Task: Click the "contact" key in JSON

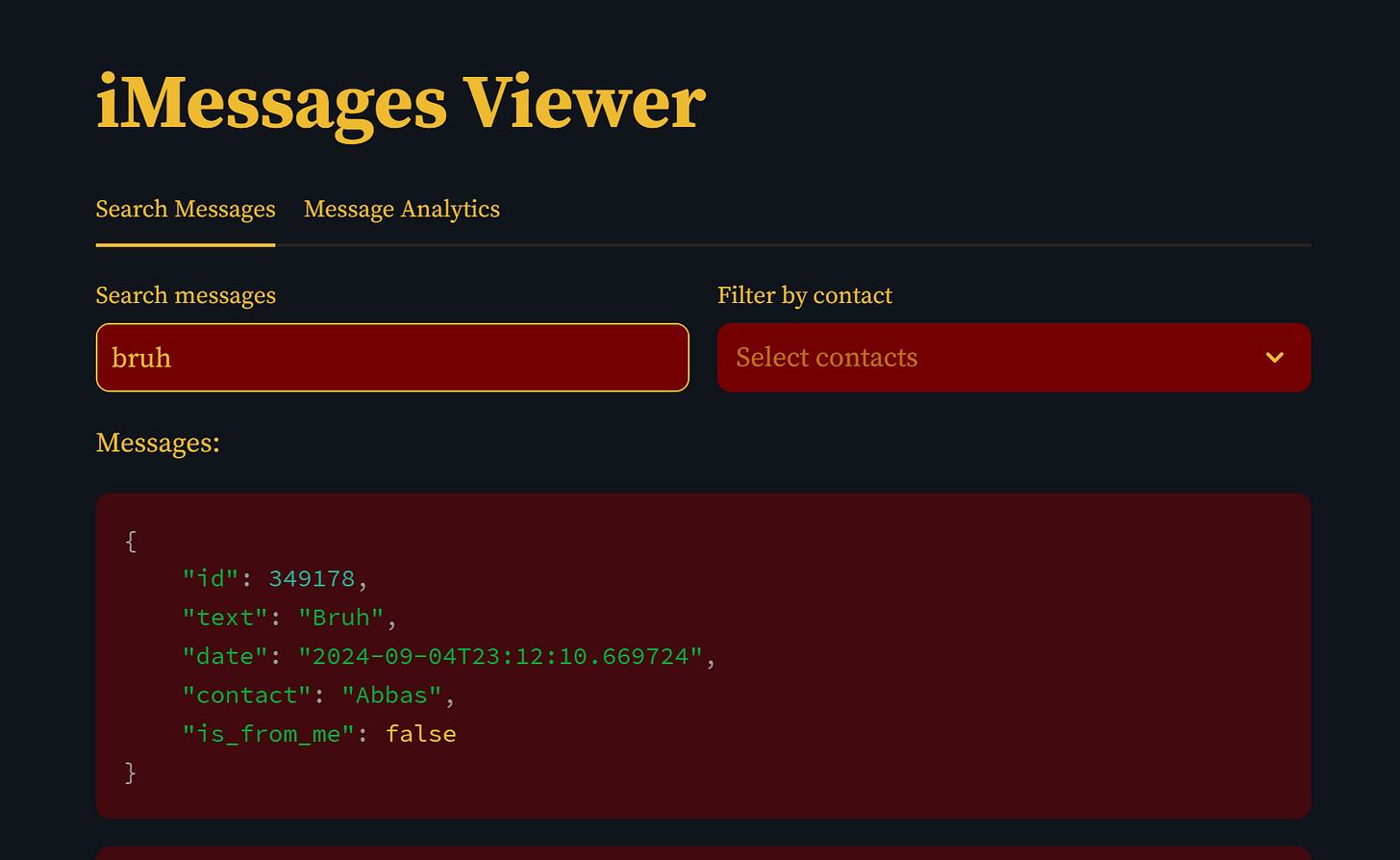Action: (247, 696)
